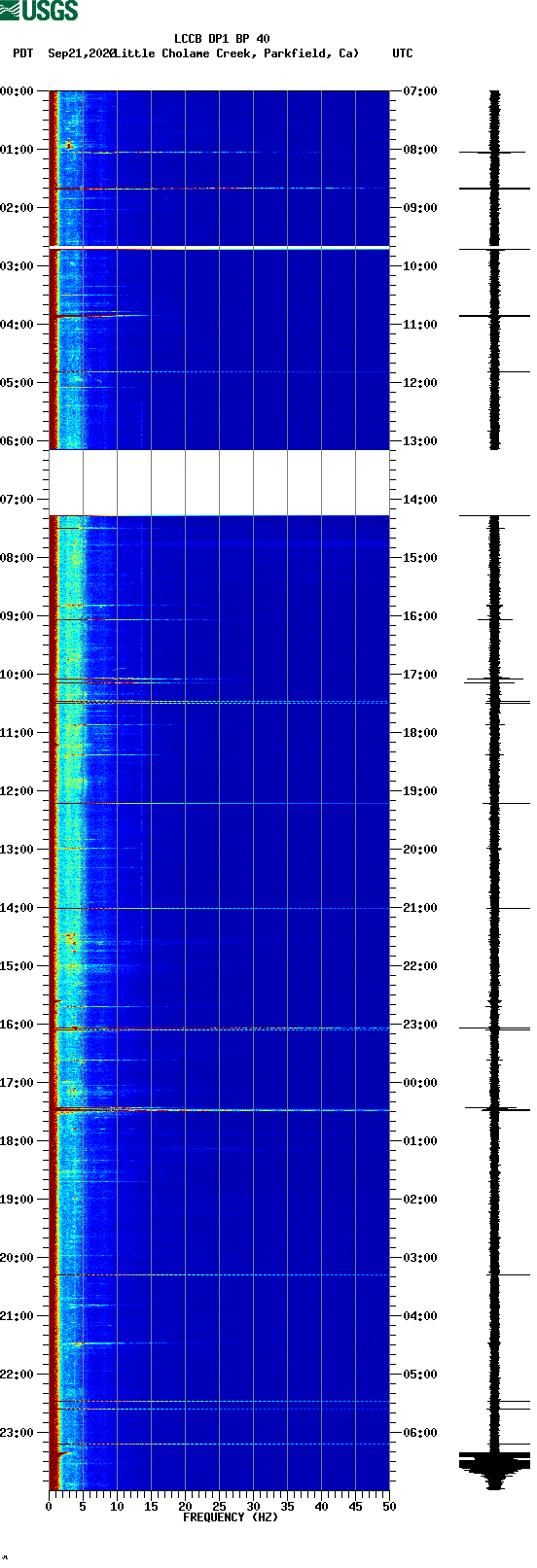
Task: Click the "17:00" label on UTC axis
Action: (x=420, y=675)
